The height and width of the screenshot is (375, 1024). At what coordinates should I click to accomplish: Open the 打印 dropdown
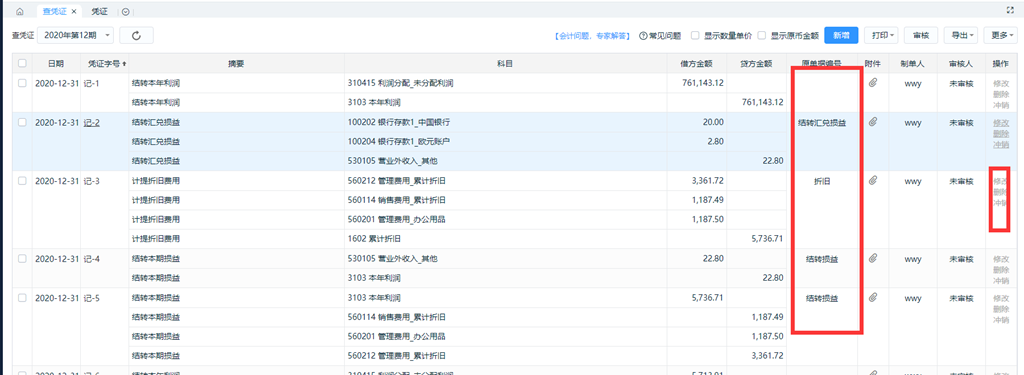click(882, 35)
